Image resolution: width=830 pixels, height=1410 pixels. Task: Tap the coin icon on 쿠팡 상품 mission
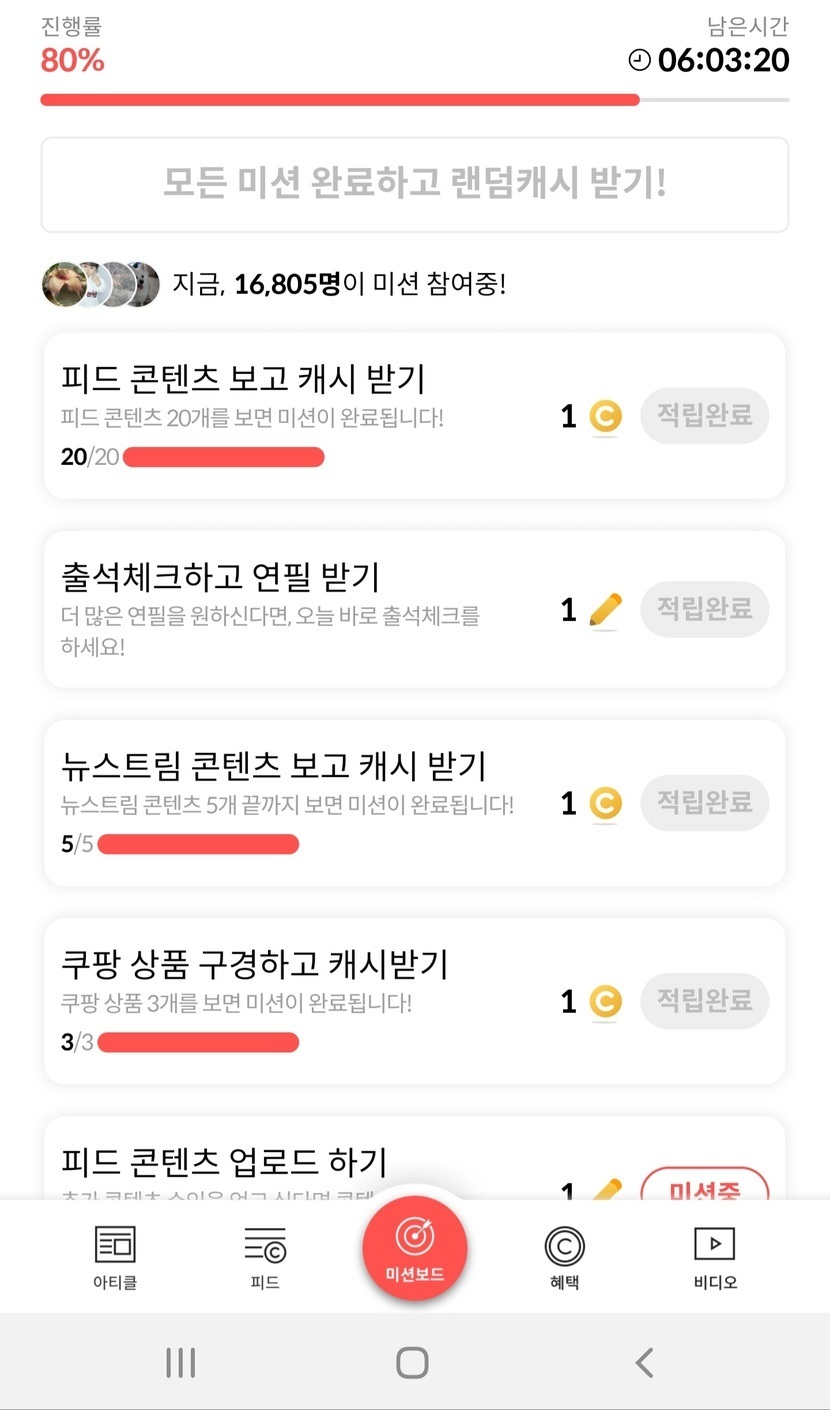click(x=605, y=1001)
